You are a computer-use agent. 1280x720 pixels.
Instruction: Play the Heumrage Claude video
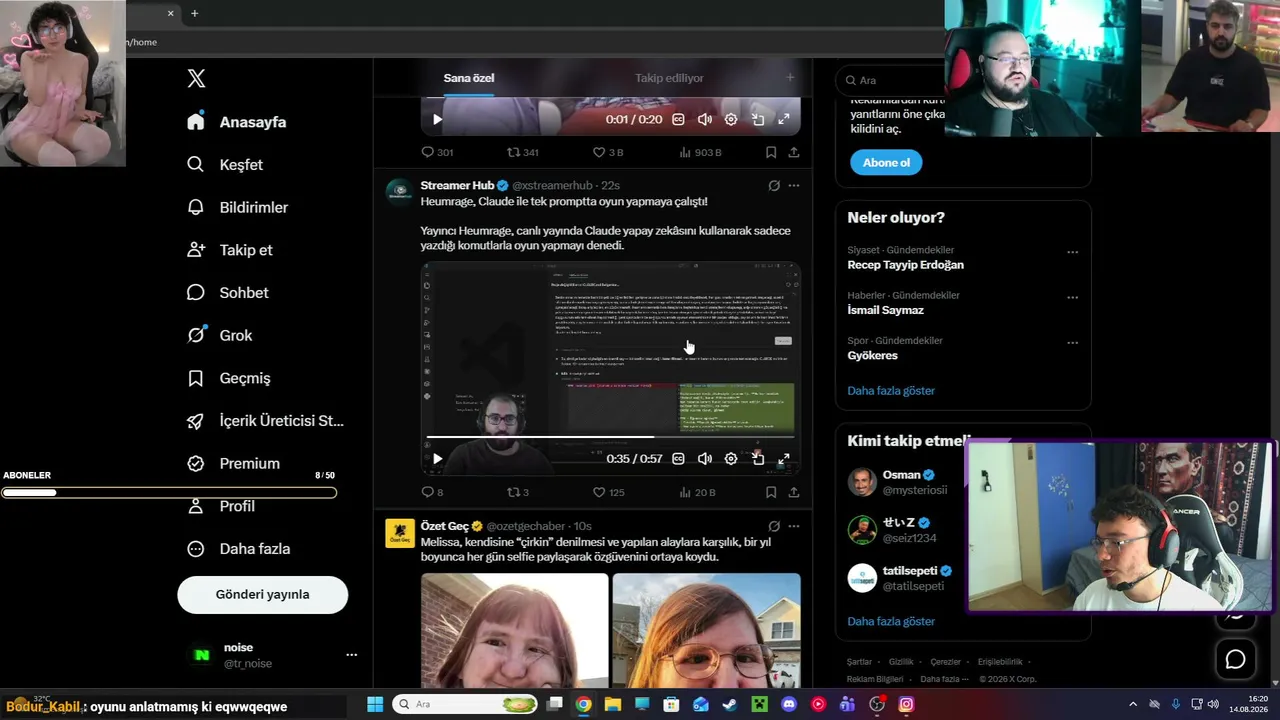click(x=437, y=459)
